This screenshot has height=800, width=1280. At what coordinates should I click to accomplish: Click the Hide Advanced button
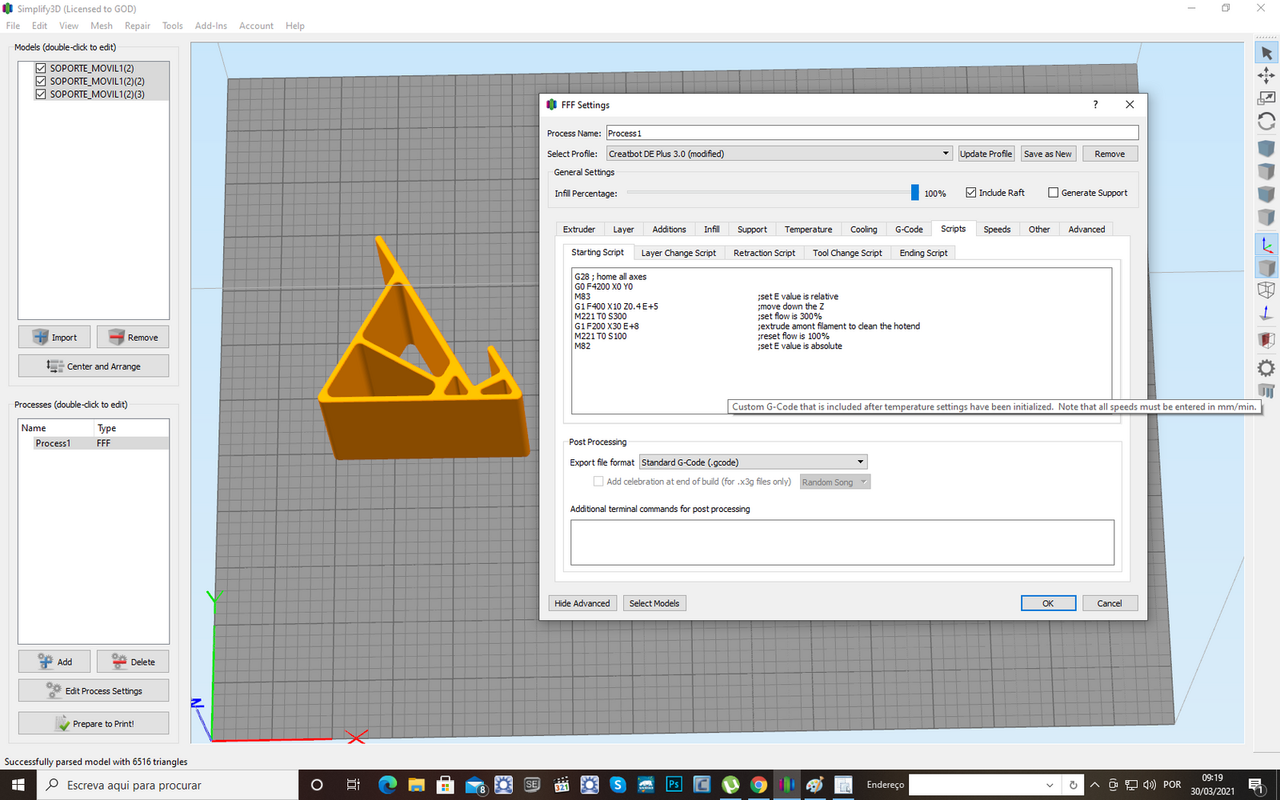[582, 603]
